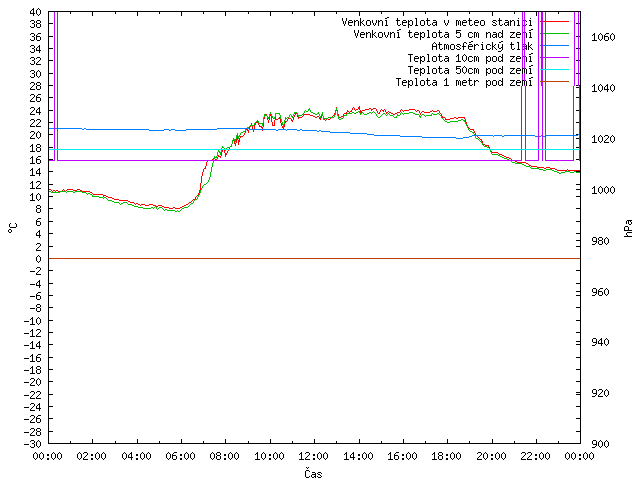The image size is (640, 480).
Task: Click the right axis value '1000'
Action: tap(603, 190)
